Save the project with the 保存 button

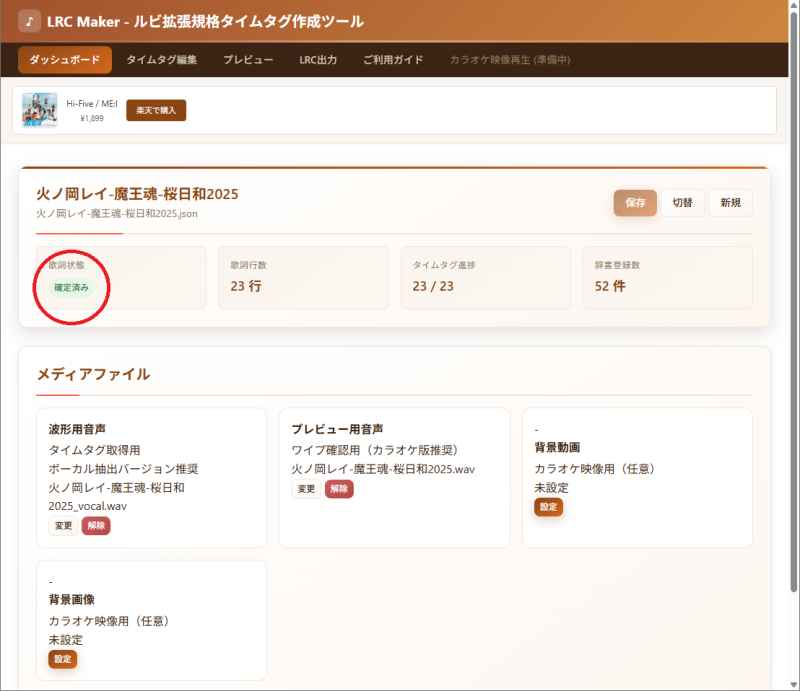click(x=635, y=202)
